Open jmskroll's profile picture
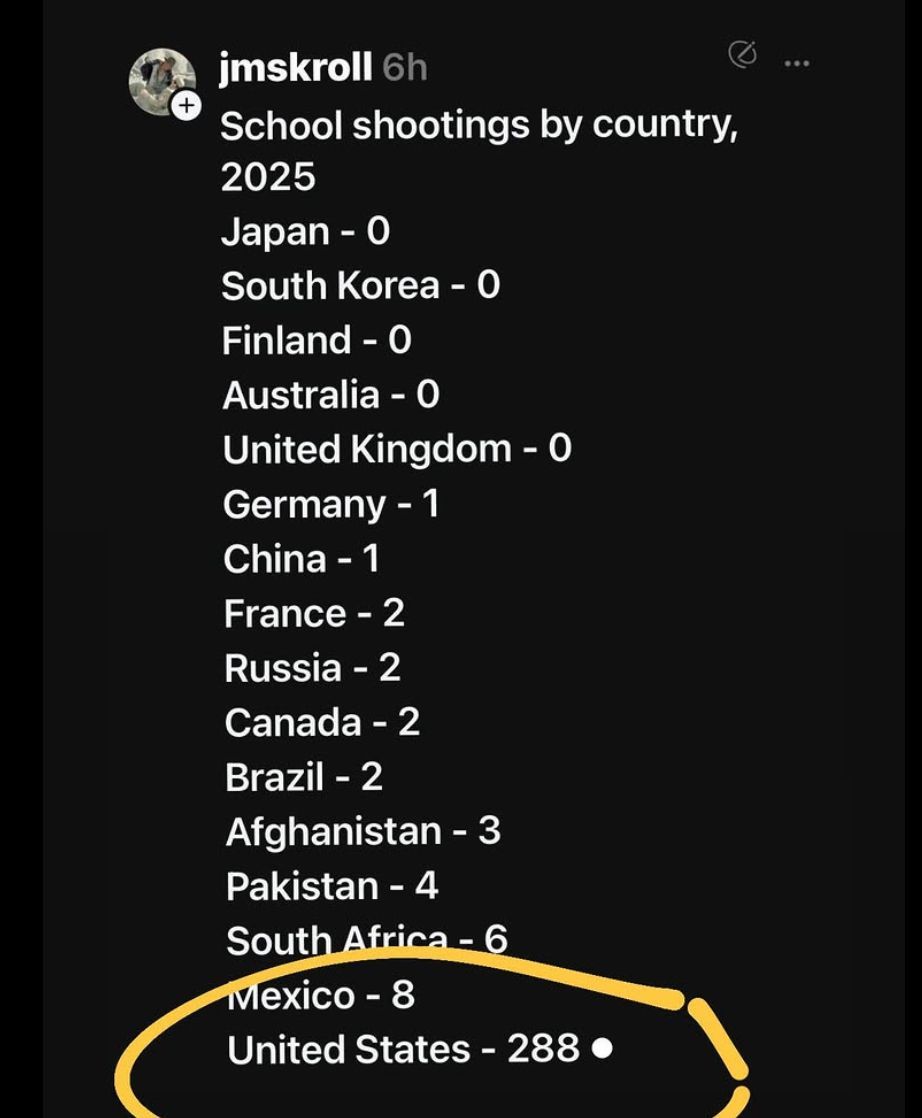The image size is (922, 1118). 162,81
